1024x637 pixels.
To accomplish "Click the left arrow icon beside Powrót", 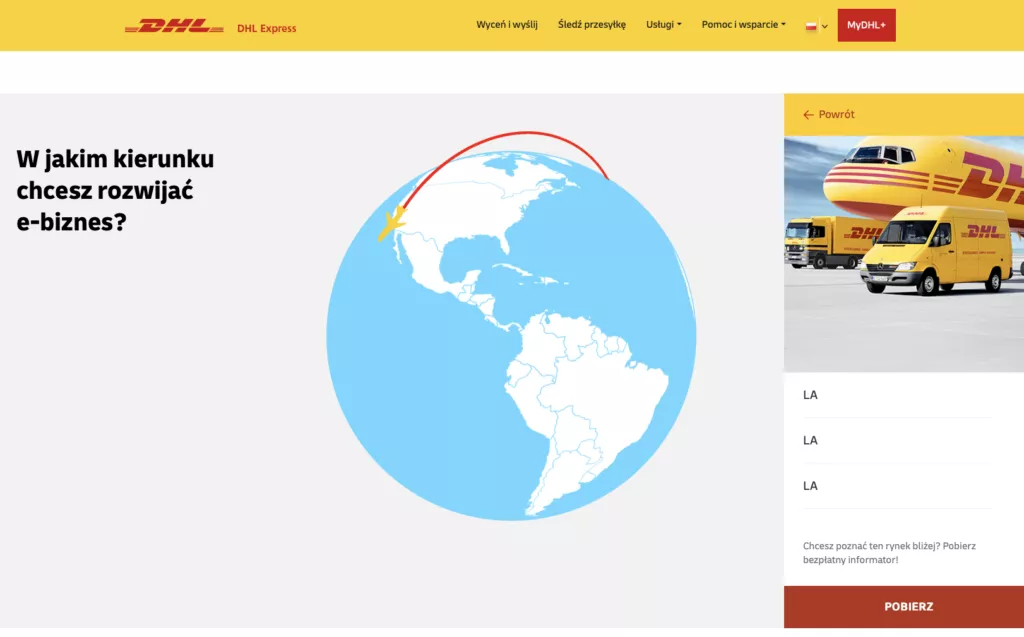I will click(x=808, y=115).
